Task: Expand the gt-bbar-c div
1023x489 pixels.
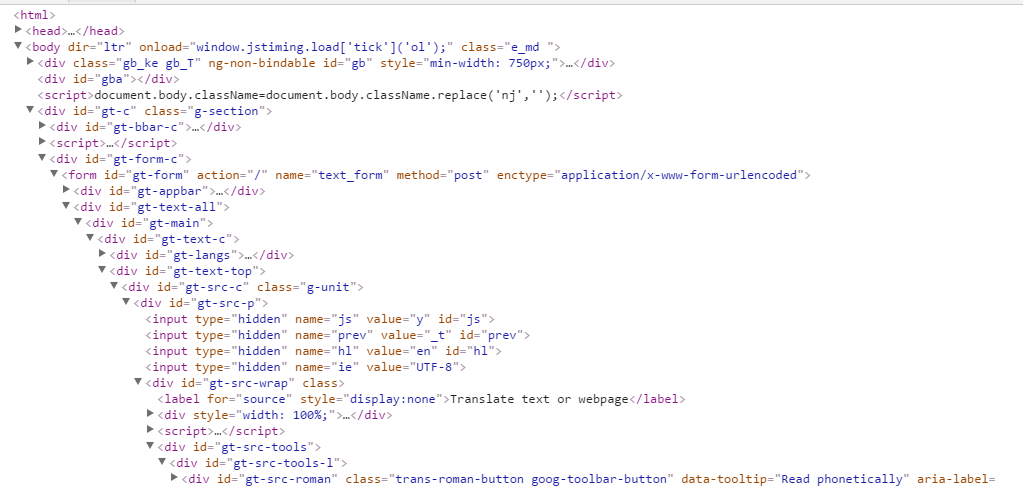Action: click(42, 126)
